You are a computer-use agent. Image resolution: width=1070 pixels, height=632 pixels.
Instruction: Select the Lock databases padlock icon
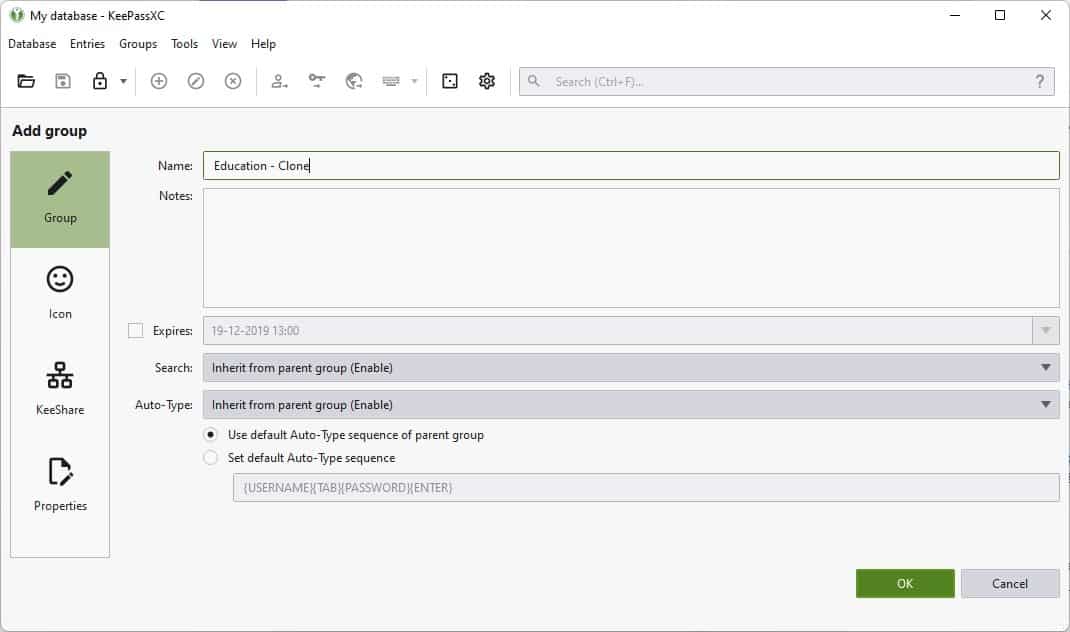pos(100,81)
